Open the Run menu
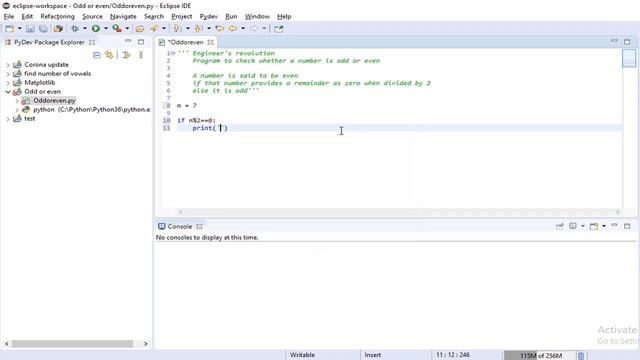This screenshot has width=640, height=360. tap(231, 16)
